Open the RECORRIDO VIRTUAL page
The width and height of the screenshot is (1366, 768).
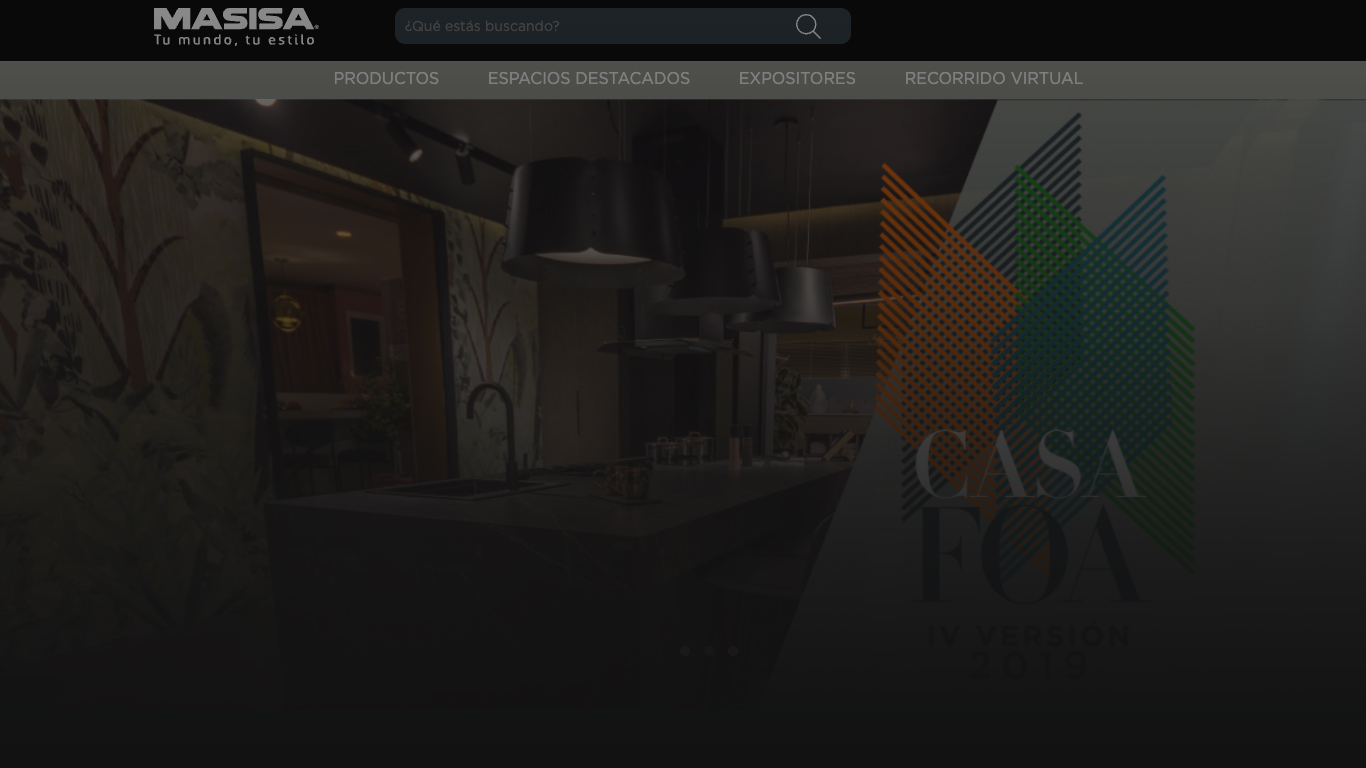click(993, 79)
